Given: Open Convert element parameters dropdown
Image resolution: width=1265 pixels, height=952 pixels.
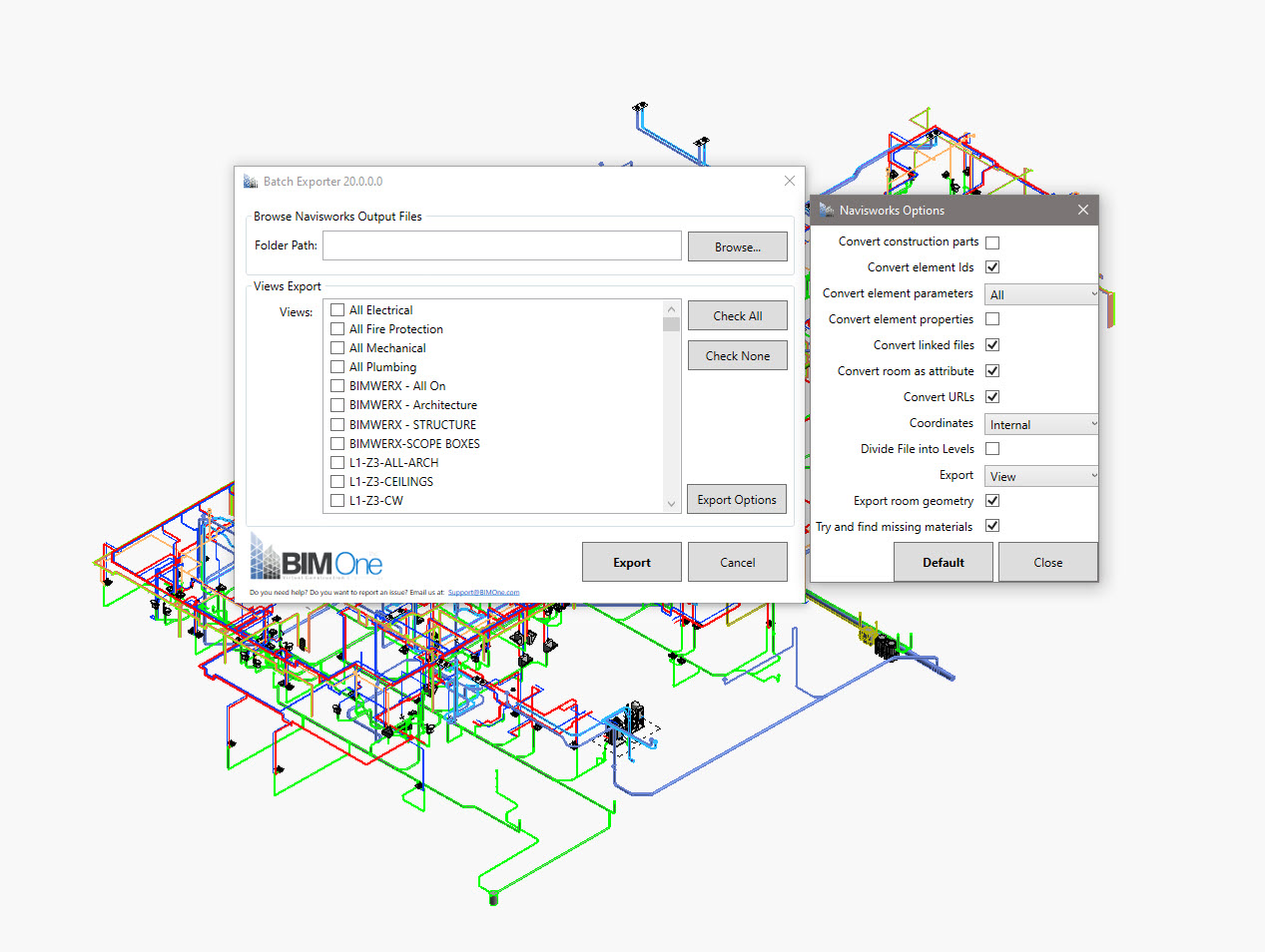Looking at the screenshot, I should tap(1041, 294).
